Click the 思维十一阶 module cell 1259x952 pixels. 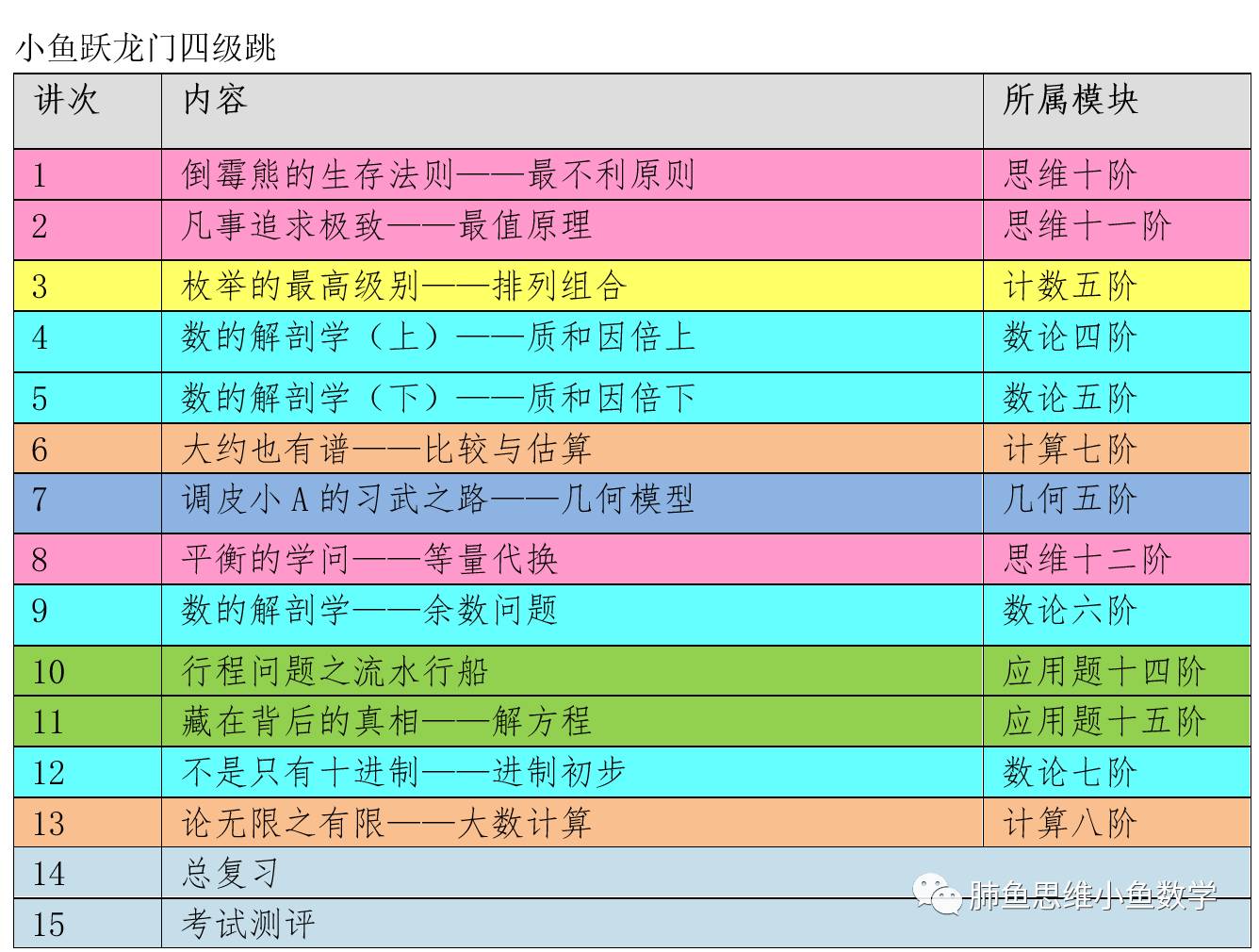(1117, 229)
